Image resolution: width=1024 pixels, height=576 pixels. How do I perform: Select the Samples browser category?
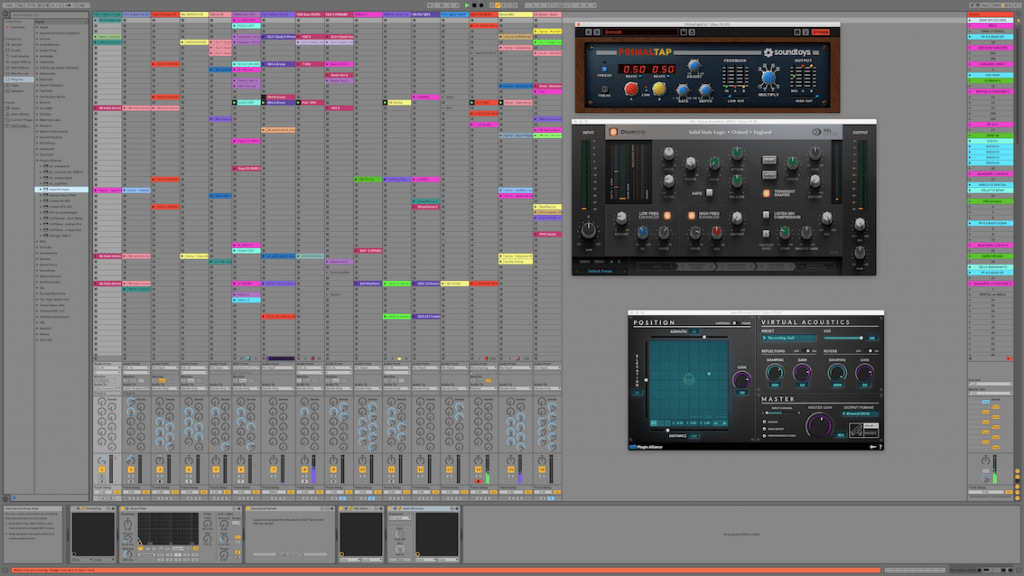(17, 91)
